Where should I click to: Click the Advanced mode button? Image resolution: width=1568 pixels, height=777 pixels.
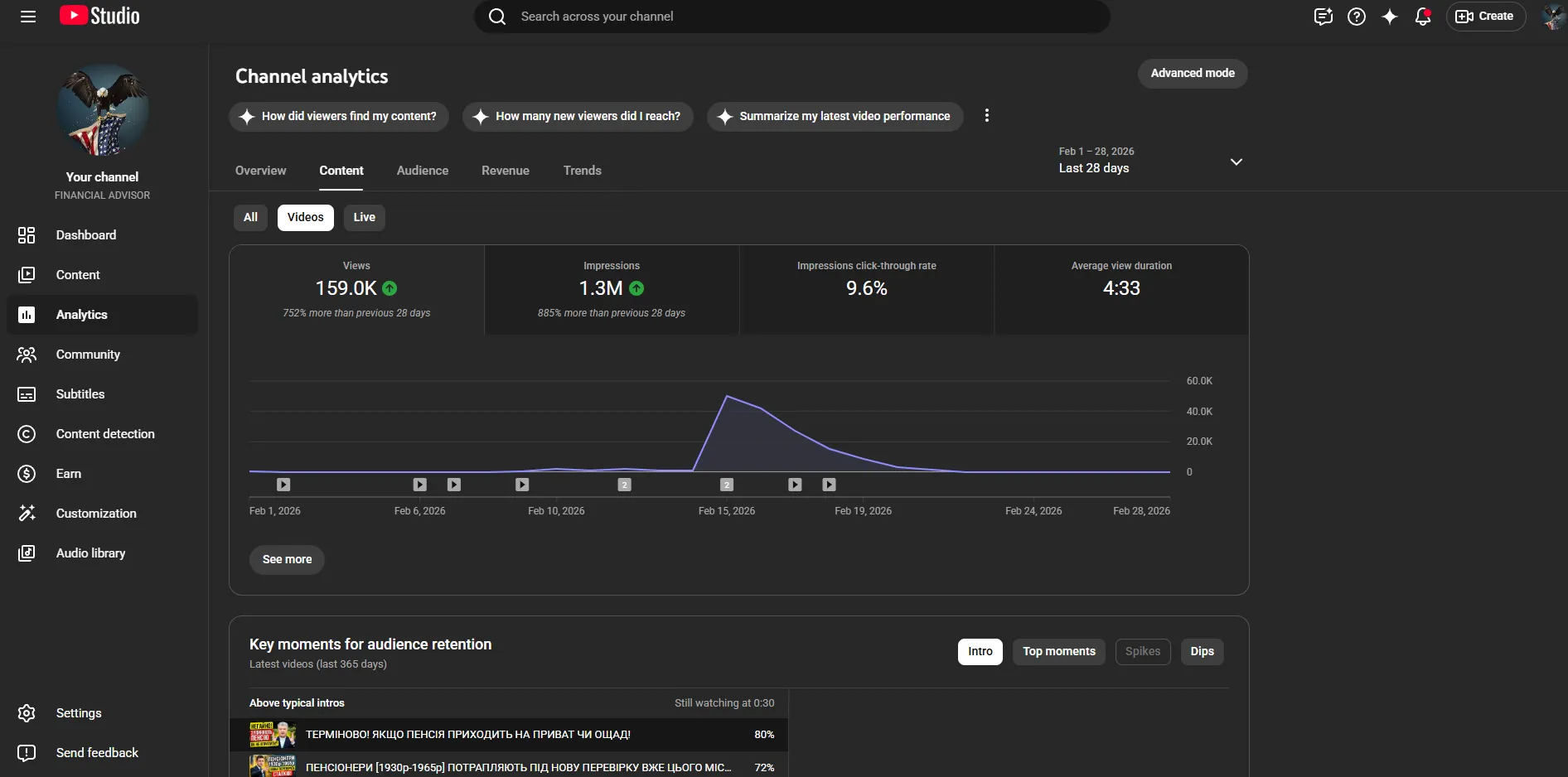pyautogui.click(x=1193, y=74)
